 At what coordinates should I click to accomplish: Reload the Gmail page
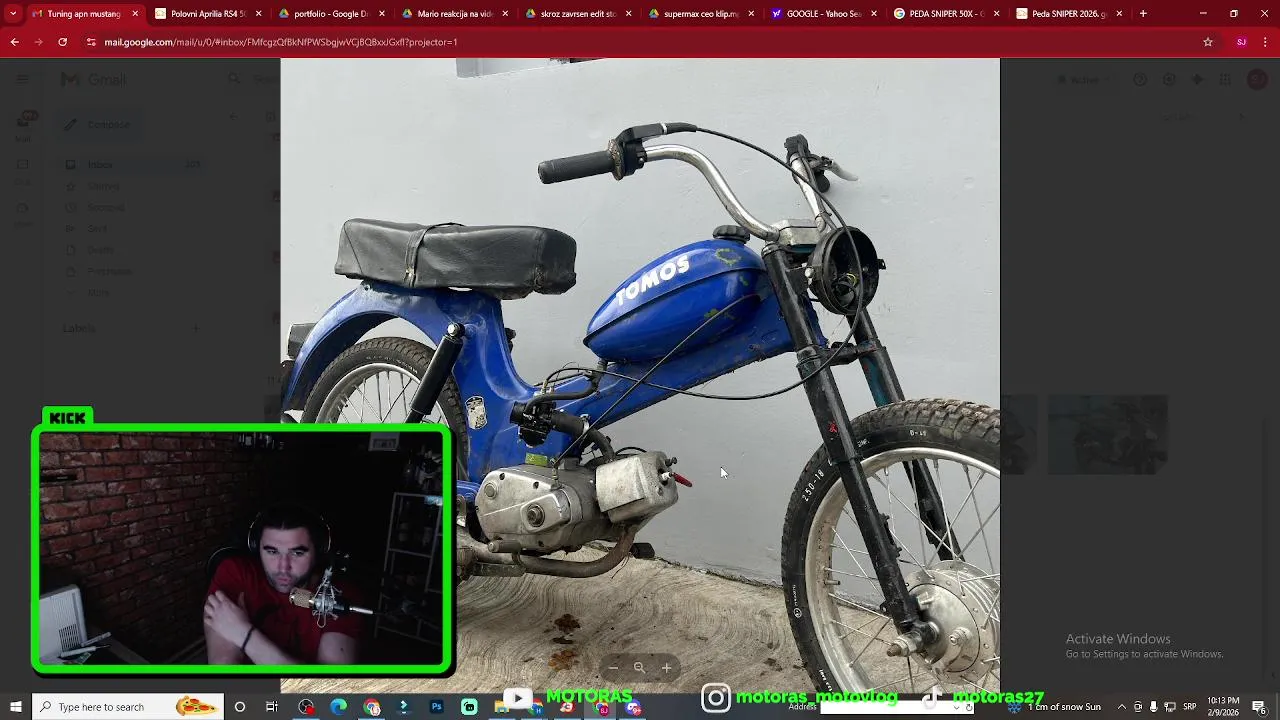pos(62,42)
